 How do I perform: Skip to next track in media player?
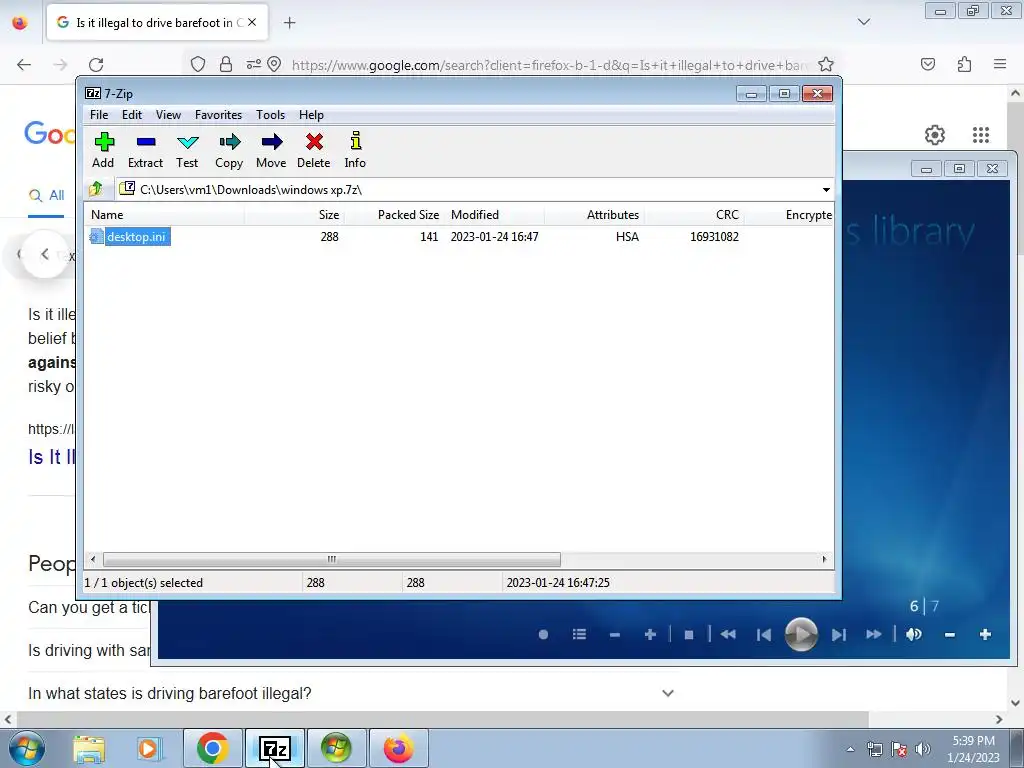(x=839, y=634)
